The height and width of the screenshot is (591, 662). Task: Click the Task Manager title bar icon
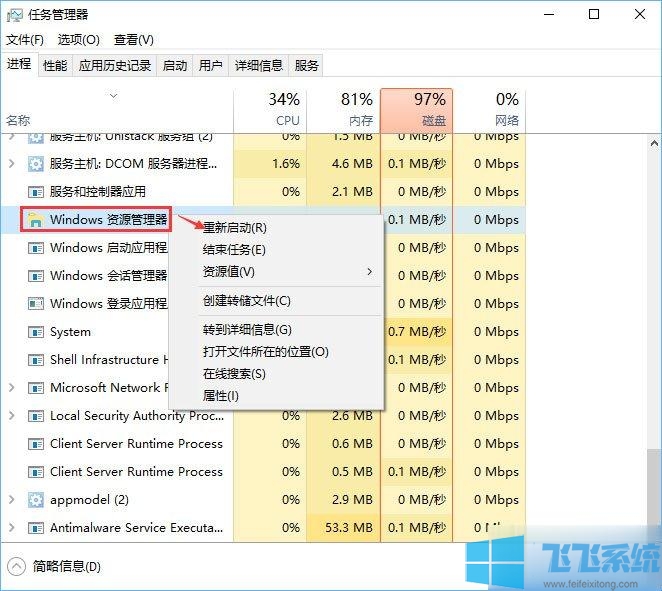click(14, 15)
